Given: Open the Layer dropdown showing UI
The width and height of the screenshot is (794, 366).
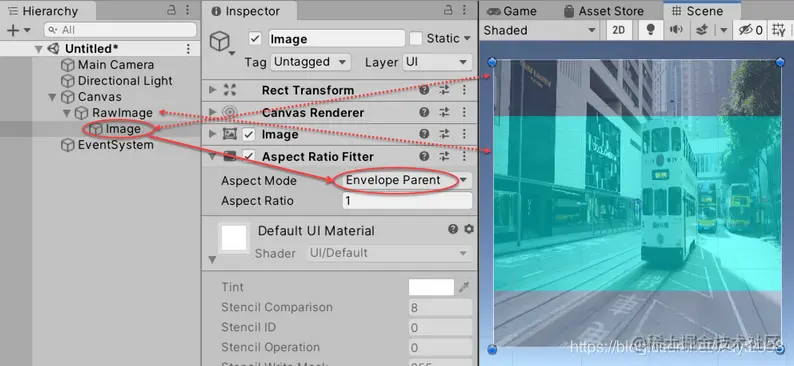Looking at the screenshot, I should (x=437, y=62).
